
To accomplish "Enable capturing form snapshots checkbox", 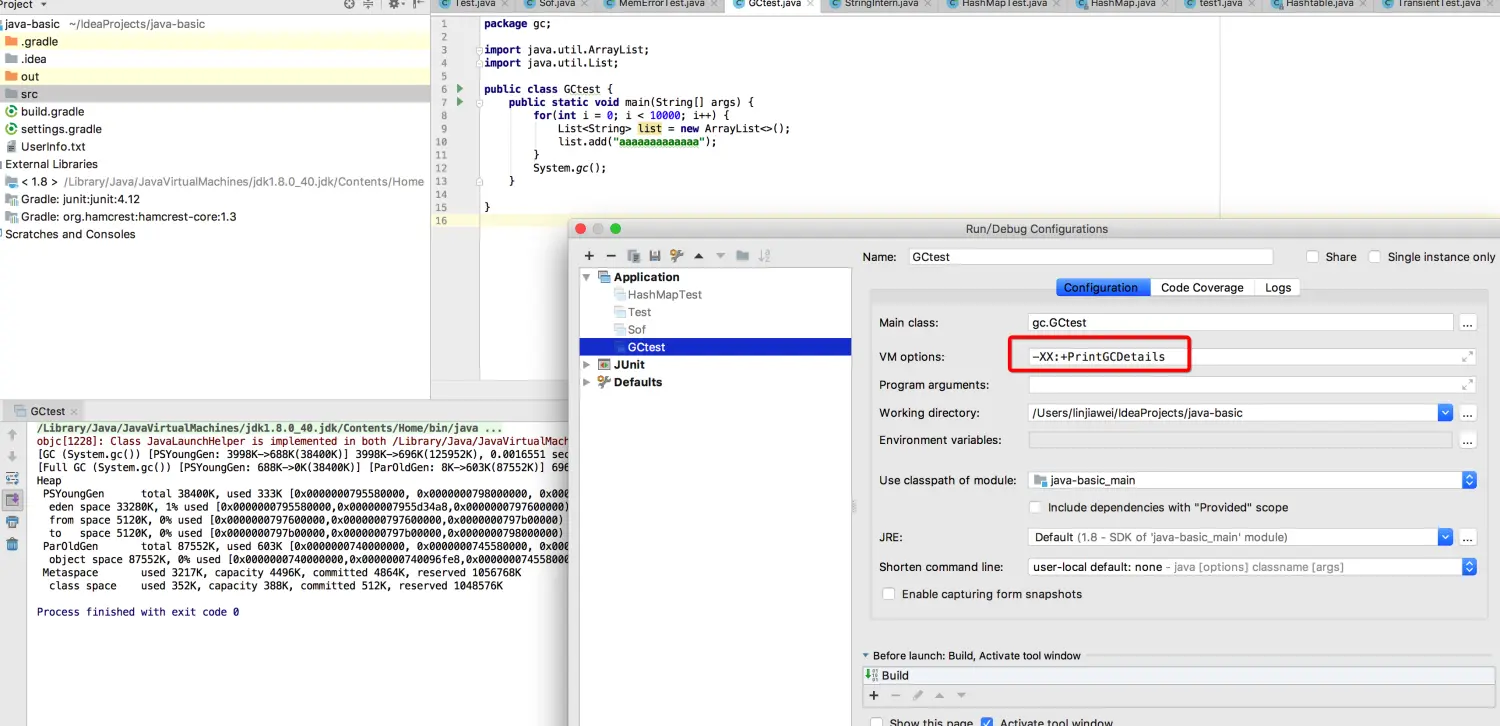I will click(888, 594).
